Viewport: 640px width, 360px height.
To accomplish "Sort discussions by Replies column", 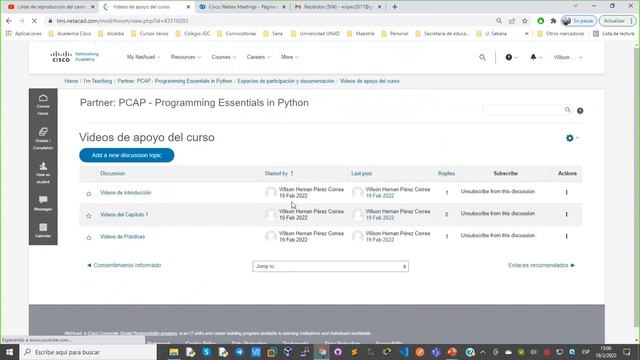I will (446, 173).
